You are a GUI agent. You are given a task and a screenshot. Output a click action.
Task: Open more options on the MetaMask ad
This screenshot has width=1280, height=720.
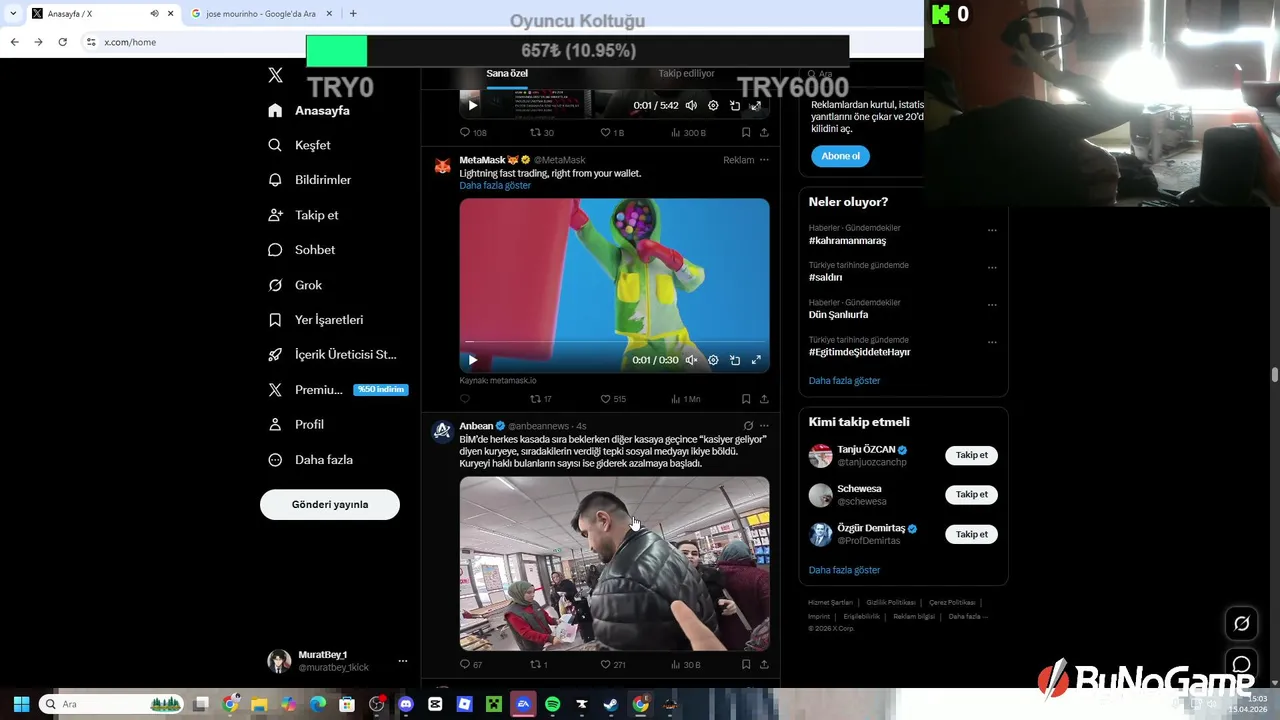[764, 160]
